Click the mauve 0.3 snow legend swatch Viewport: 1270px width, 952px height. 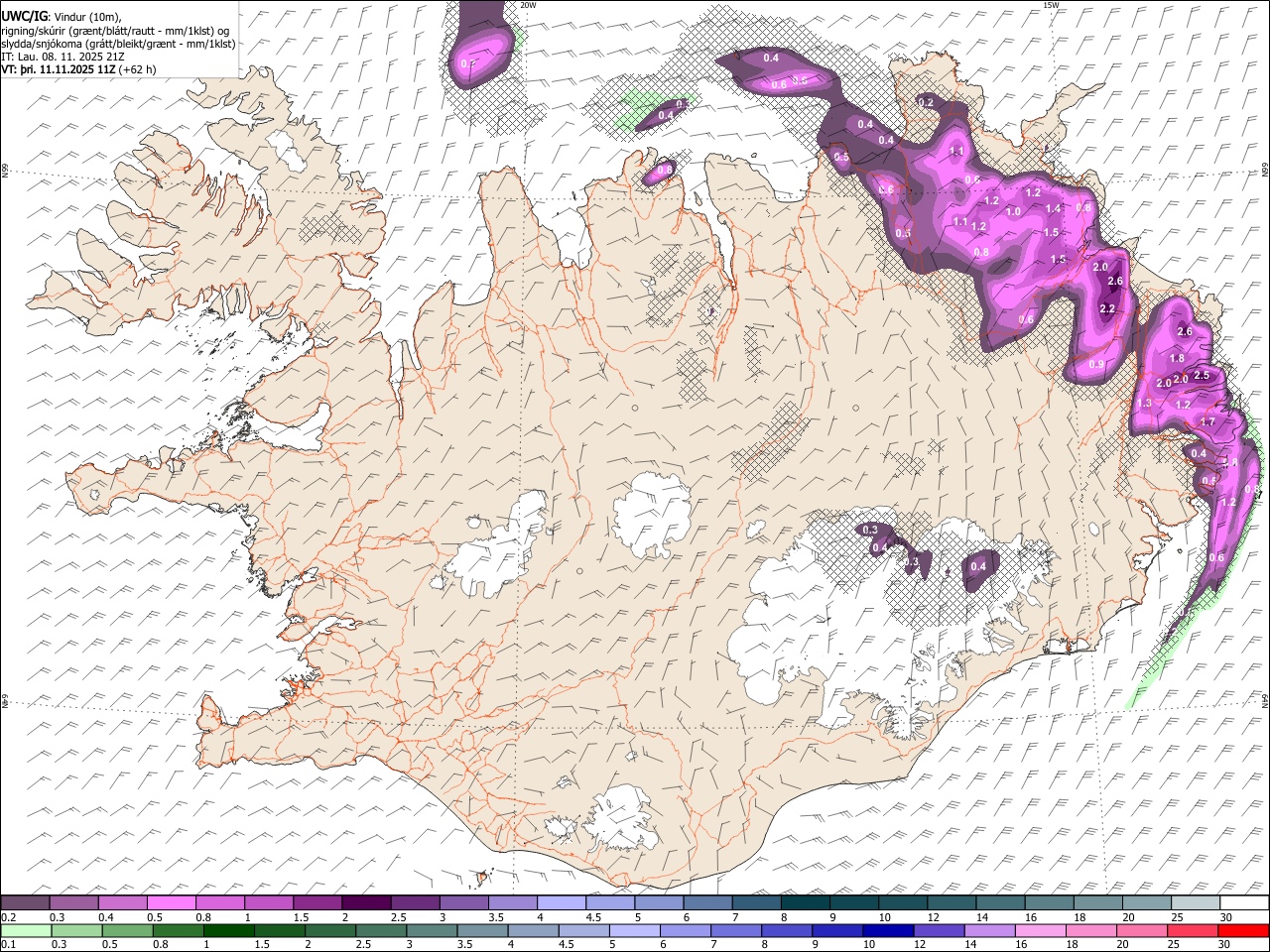pyautogui.click(x=73, y=902)
